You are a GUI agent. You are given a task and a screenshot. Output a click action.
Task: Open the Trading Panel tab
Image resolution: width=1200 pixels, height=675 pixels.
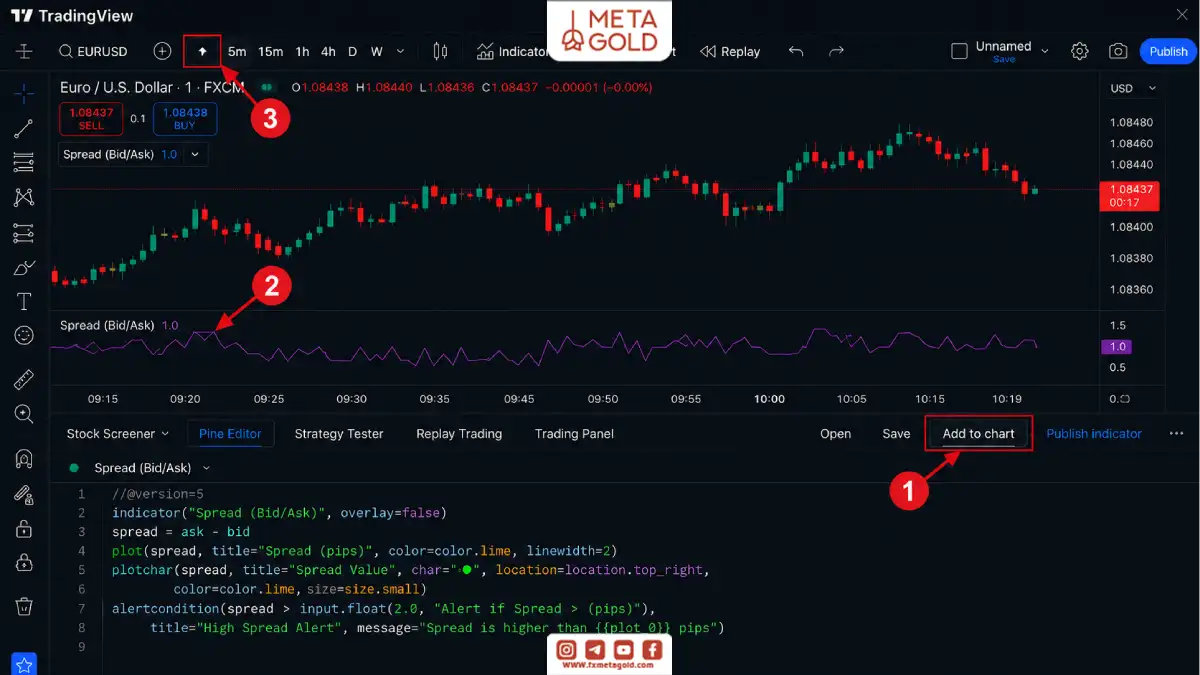(x=574, y=434)
